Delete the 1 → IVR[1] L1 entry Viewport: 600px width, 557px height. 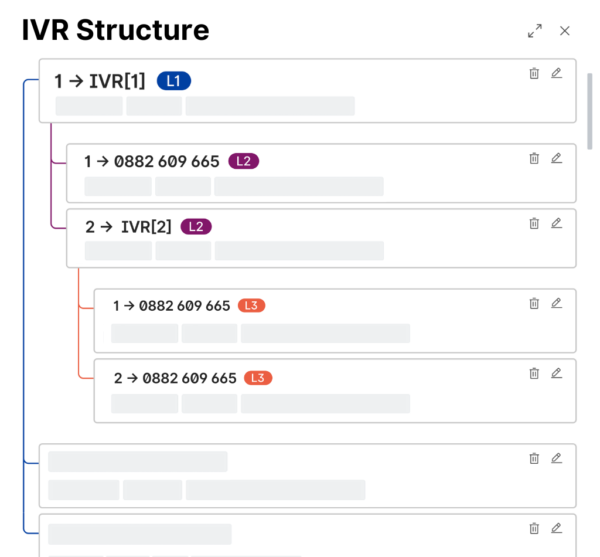point(534,73)
